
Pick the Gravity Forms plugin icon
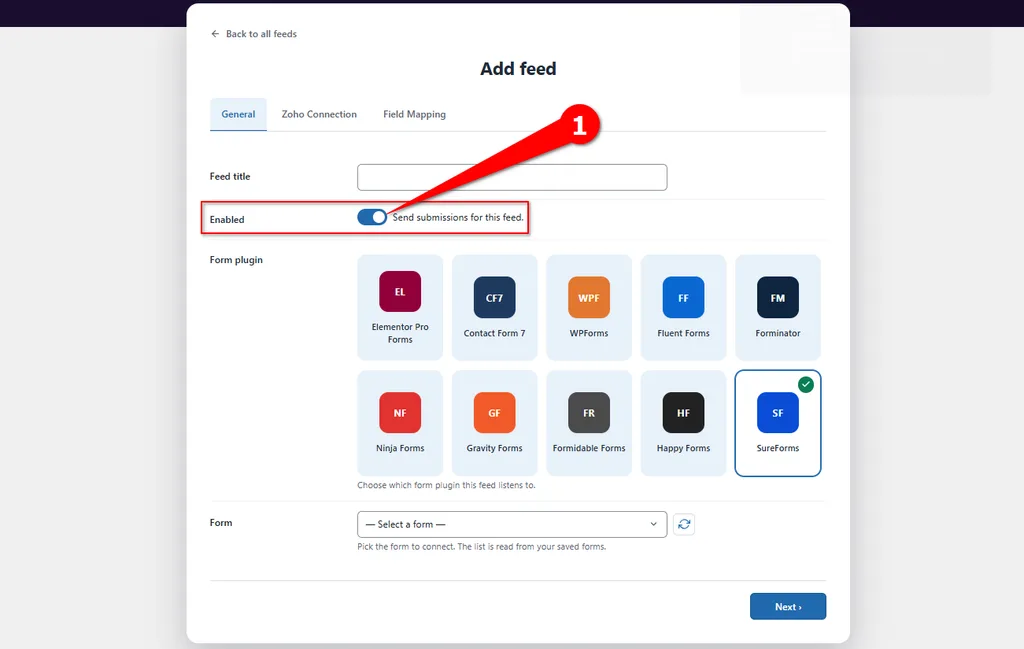pos(494,413)
